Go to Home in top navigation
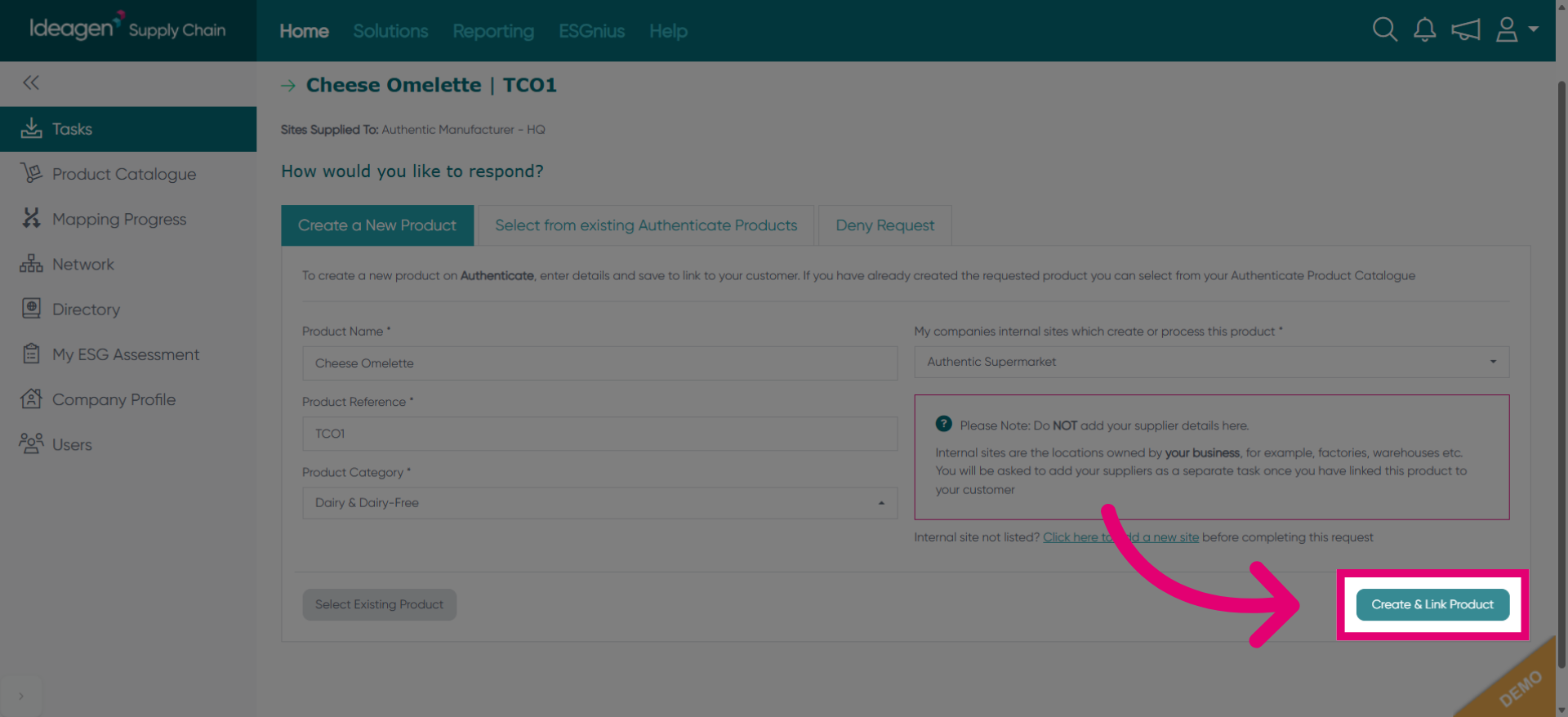1568x717 pixels. (x=304, y=31)
